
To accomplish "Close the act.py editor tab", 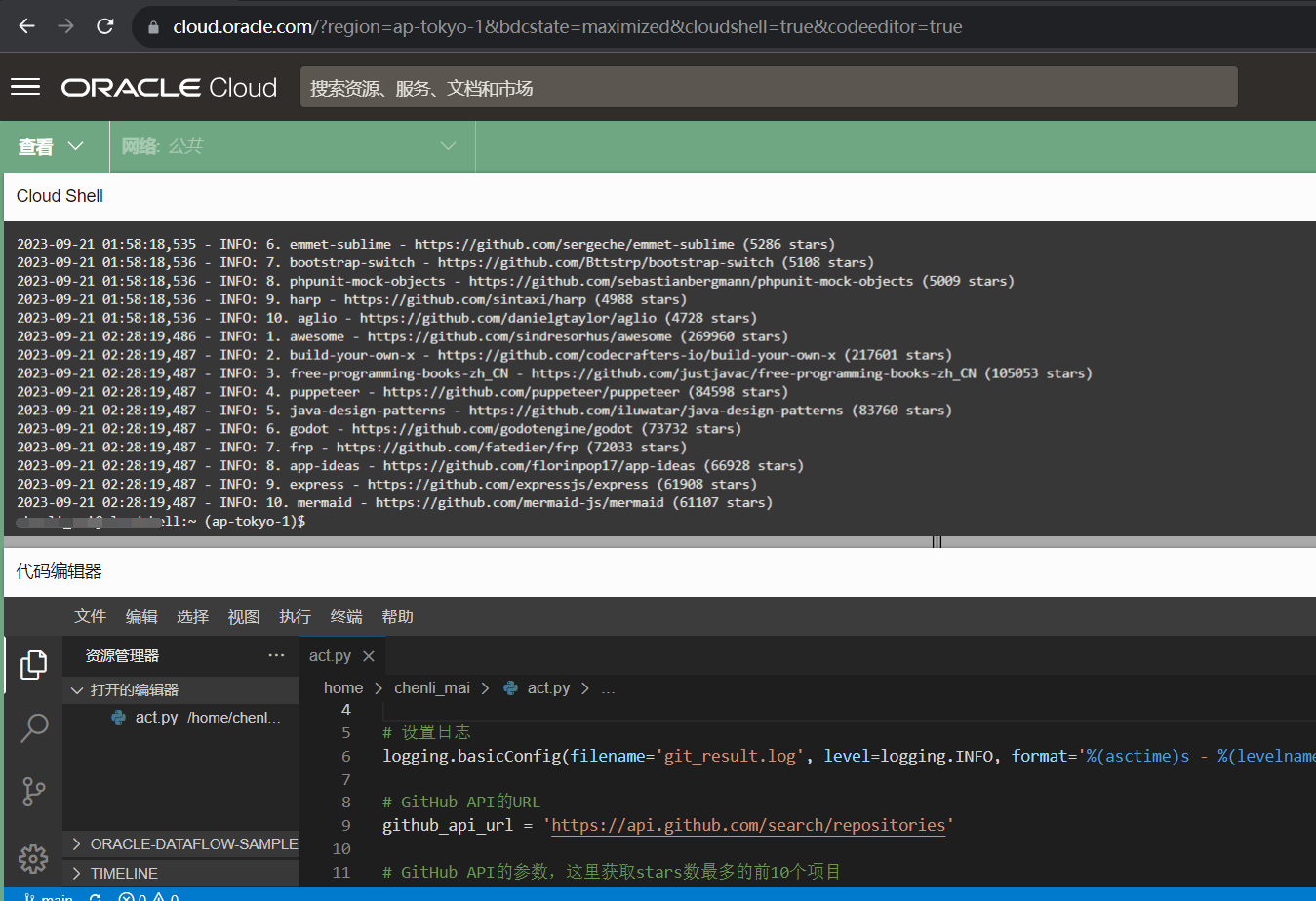I will point(368,656).
